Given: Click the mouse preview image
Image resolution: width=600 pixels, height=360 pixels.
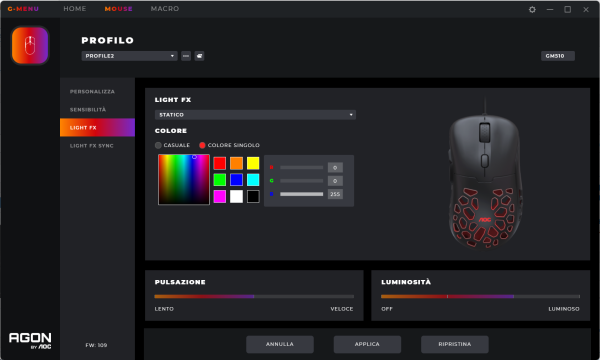Looking at the screenshot, I should (485, 174).
